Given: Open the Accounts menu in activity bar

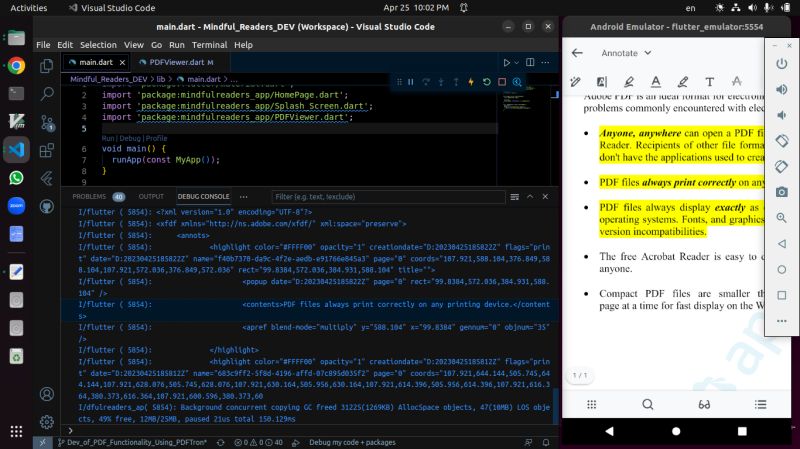Looking at the screenshot, I should coord(47,394).
